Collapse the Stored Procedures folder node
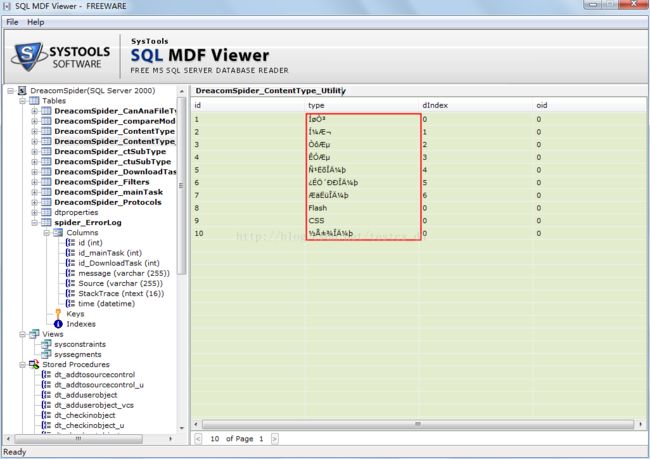Viewport: 650px width, 459px height. coord(23,365)
